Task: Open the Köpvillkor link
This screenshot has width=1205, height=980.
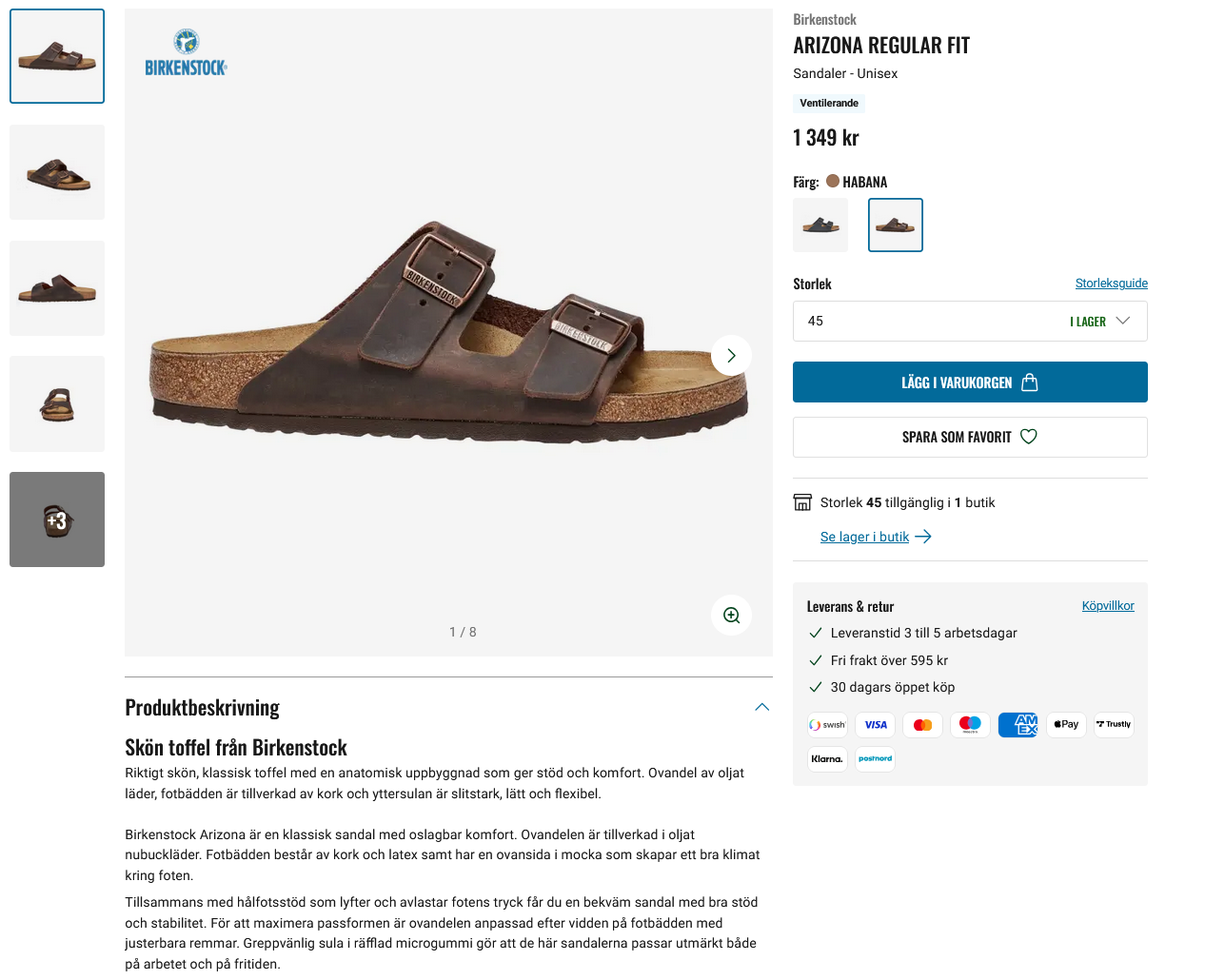Action: 1108,606
